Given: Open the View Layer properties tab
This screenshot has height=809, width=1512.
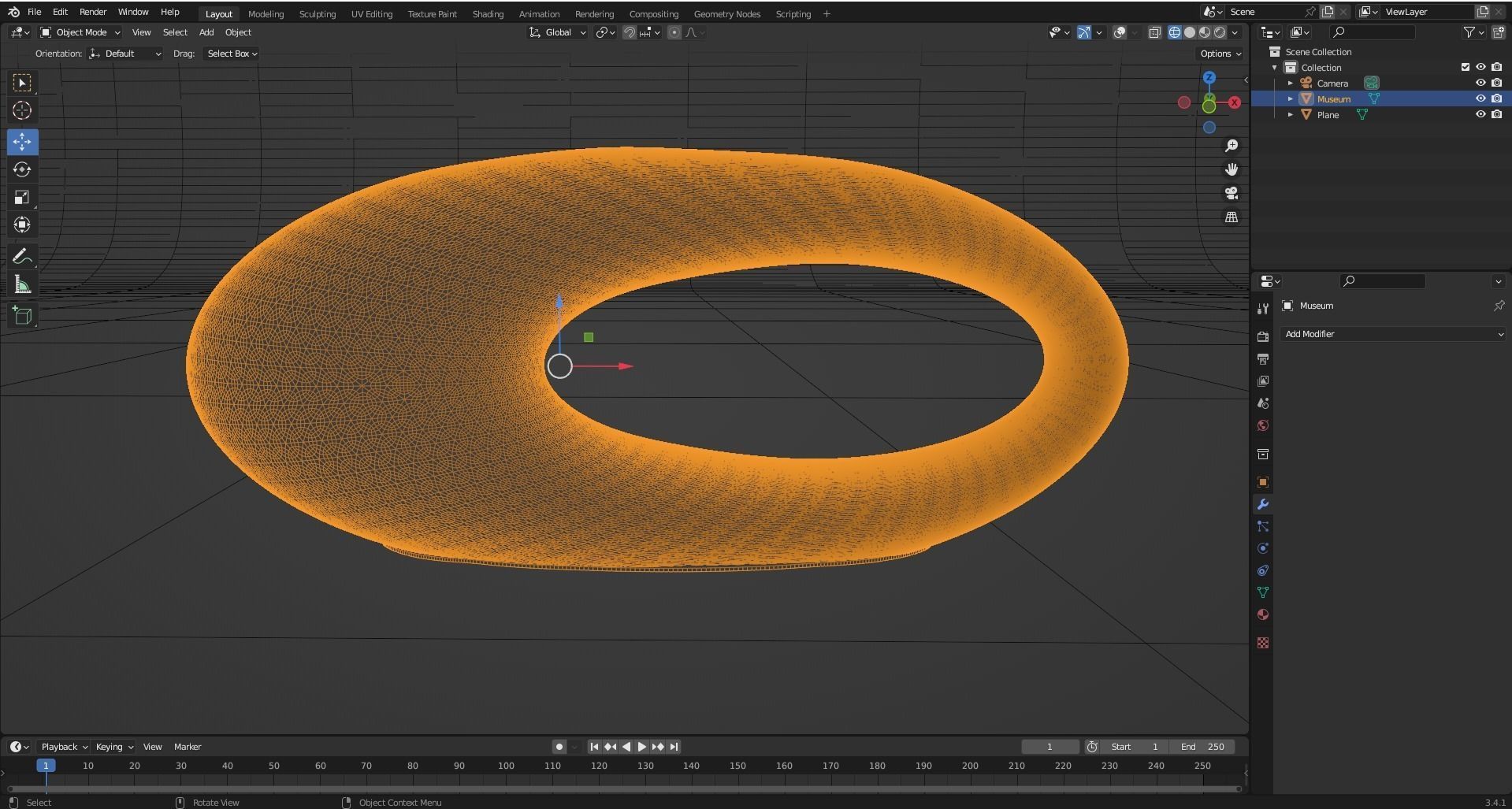Looking at the screenshot, I should (x=1263, y=380).
